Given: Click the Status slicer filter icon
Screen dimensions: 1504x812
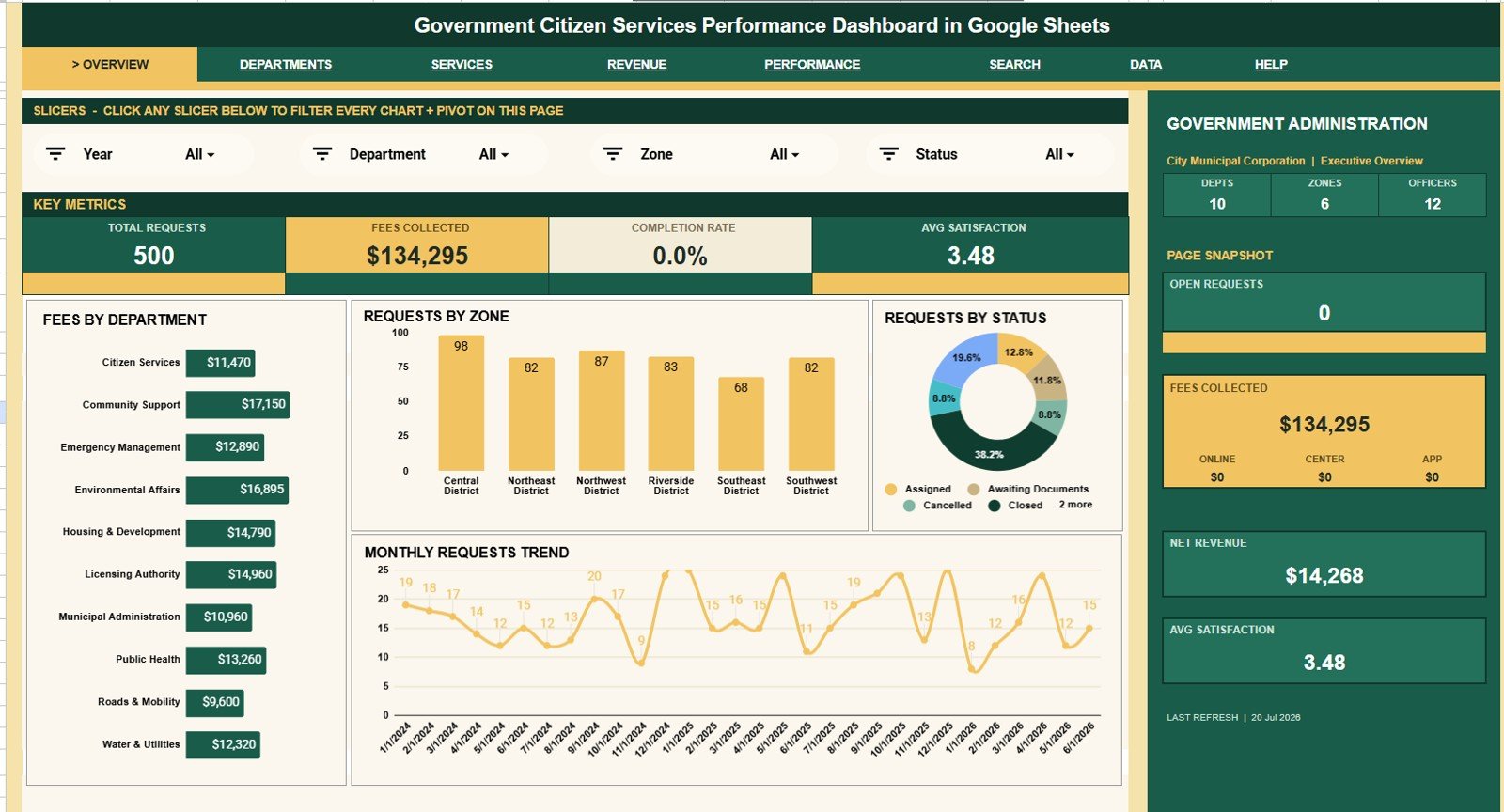Looking at the screenshot, I should 888,154.
